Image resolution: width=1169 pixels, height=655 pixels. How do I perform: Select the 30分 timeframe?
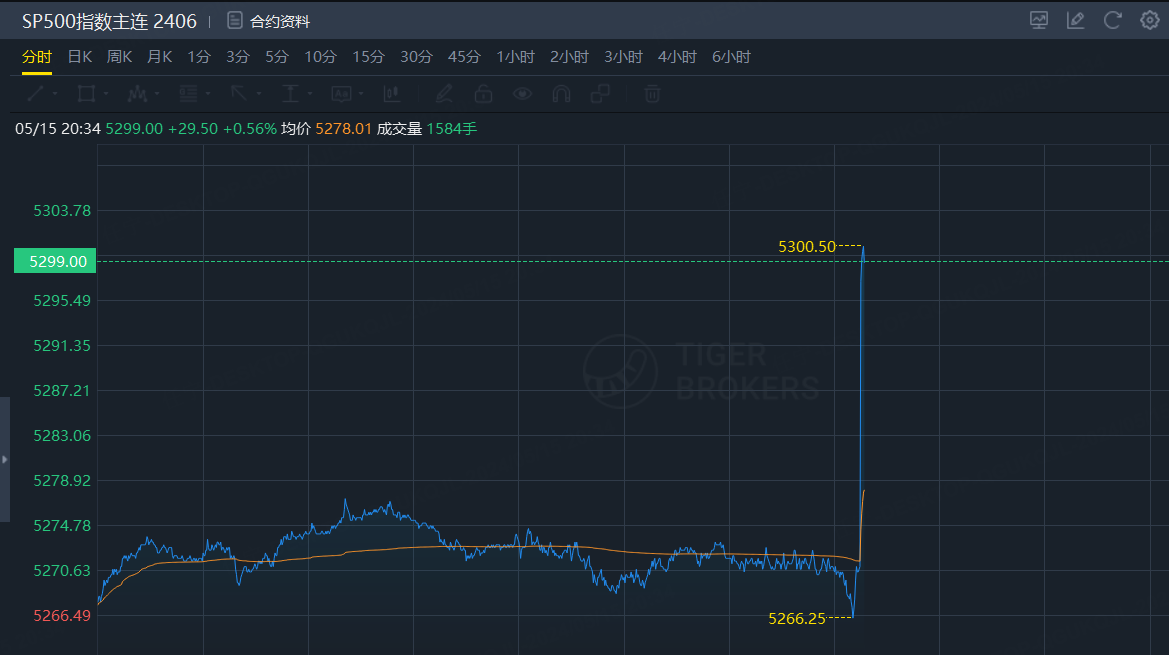pyautogui.click(x=416, y=57)
